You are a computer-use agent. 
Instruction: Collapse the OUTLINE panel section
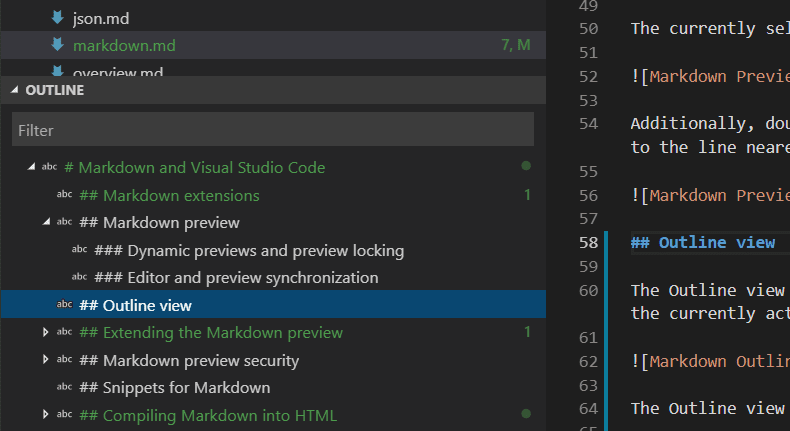pos(14,90)
